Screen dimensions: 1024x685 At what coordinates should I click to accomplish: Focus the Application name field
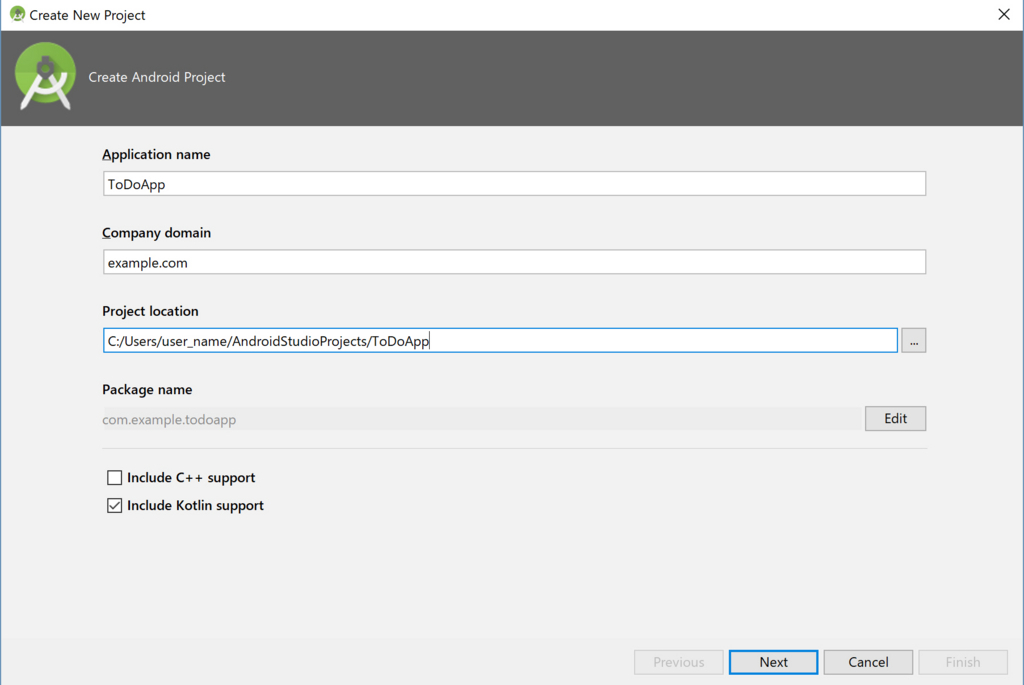514,183
